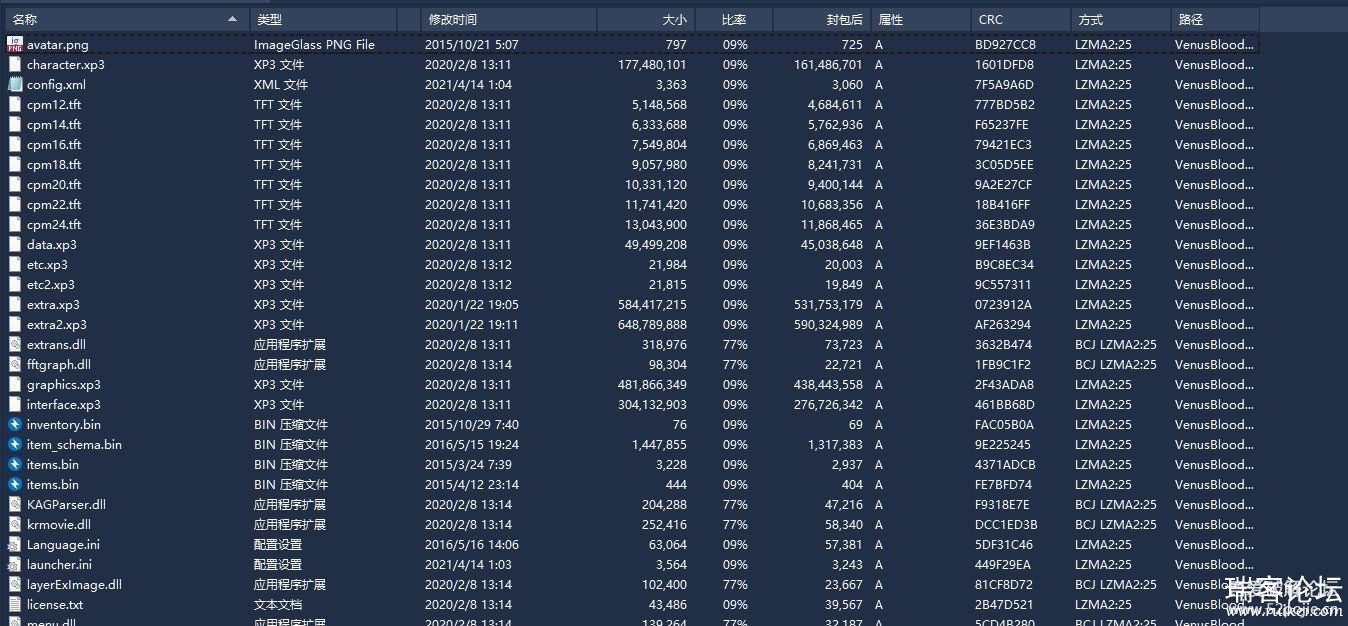Click the config.xml document icon
Image resolution: width=1348 pixels, height=626 pixels.
click(15, 84)
